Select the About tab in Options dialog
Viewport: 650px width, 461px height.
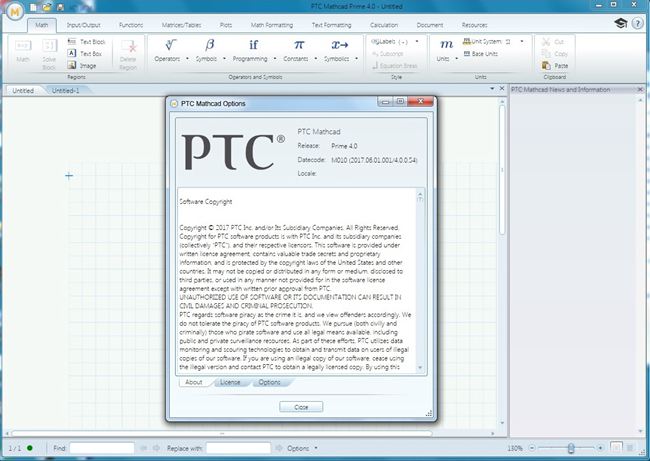(194, 382)
